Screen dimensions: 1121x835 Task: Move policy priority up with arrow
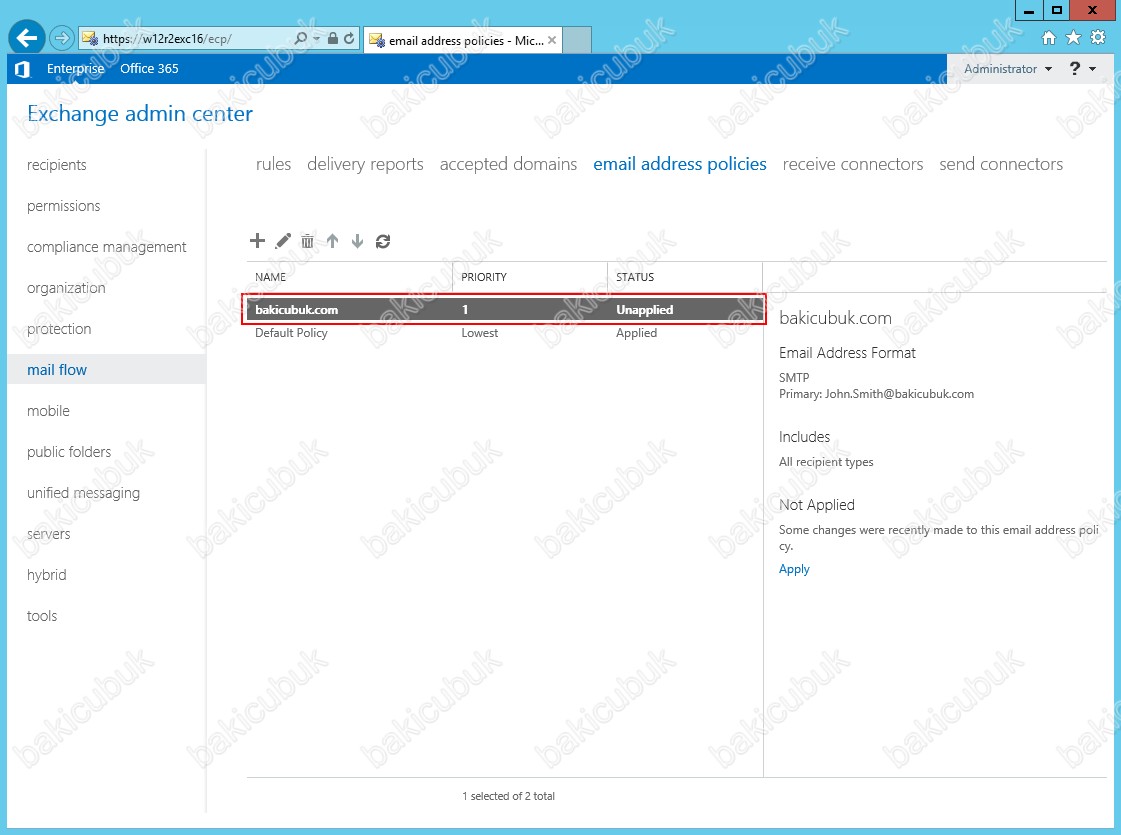tap(332, 241)
